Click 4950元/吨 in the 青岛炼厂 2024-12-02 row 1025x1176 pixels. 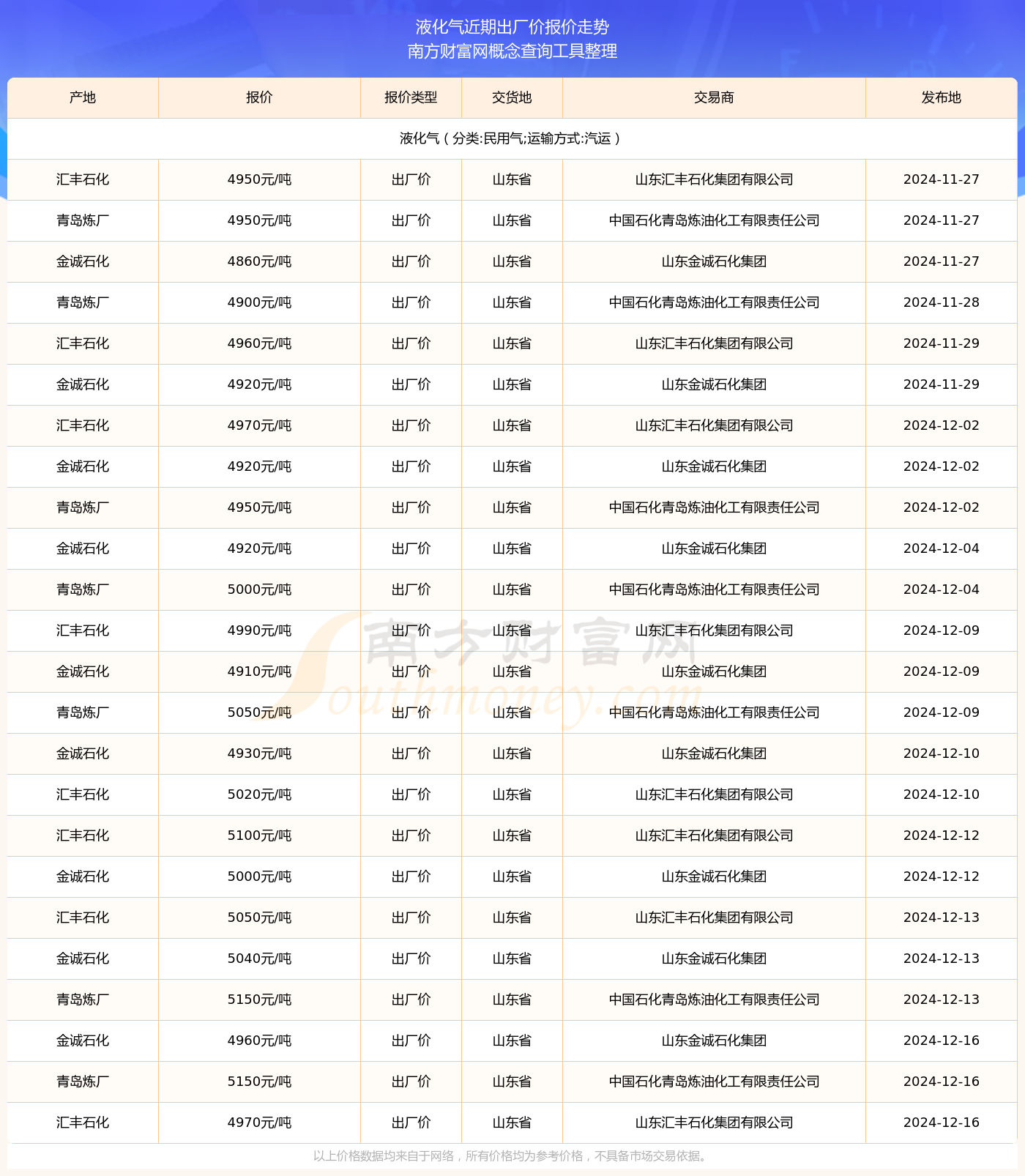click(x=259, y=507)
